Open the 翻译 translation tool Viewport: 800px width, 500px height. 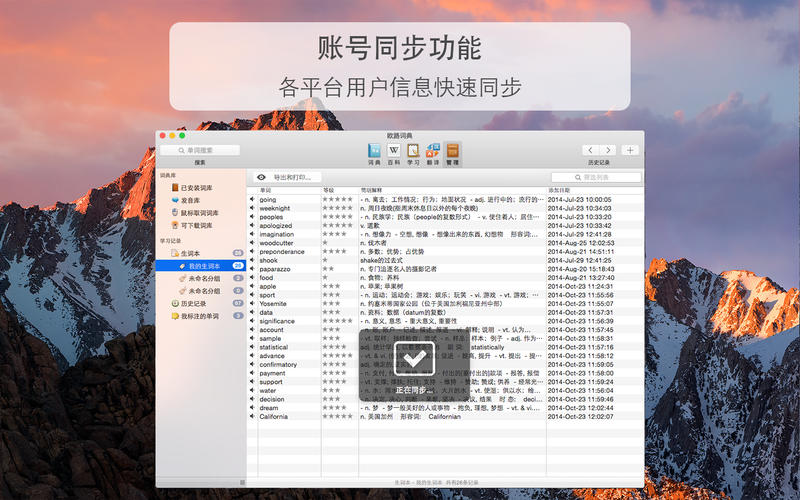pos(433,152)
